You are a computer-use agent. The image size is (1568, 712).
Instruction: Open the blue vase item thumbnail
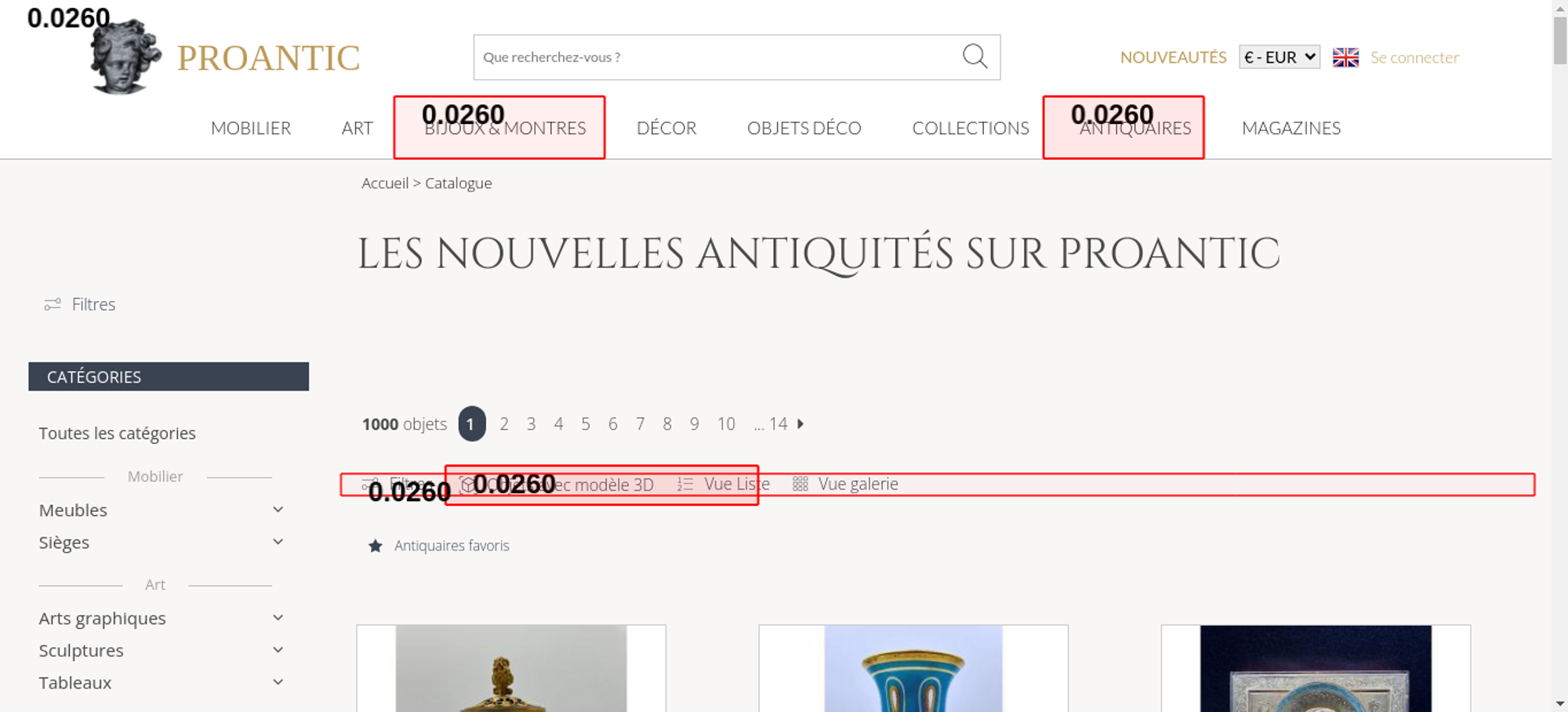pos(913,669)
